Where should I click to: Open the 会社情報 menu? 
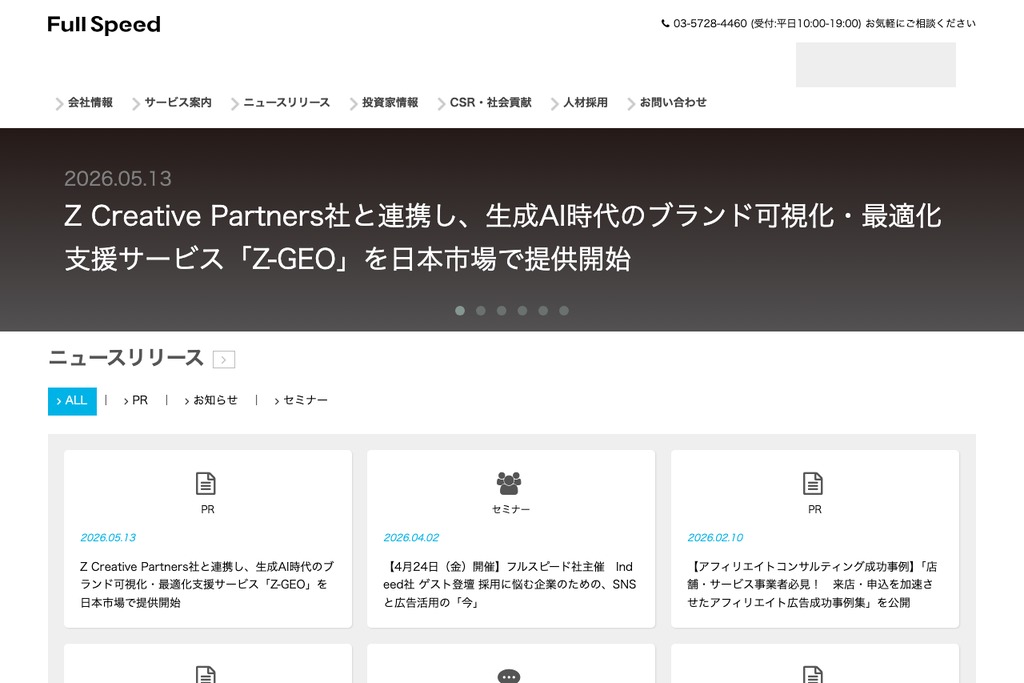(90, 103)
